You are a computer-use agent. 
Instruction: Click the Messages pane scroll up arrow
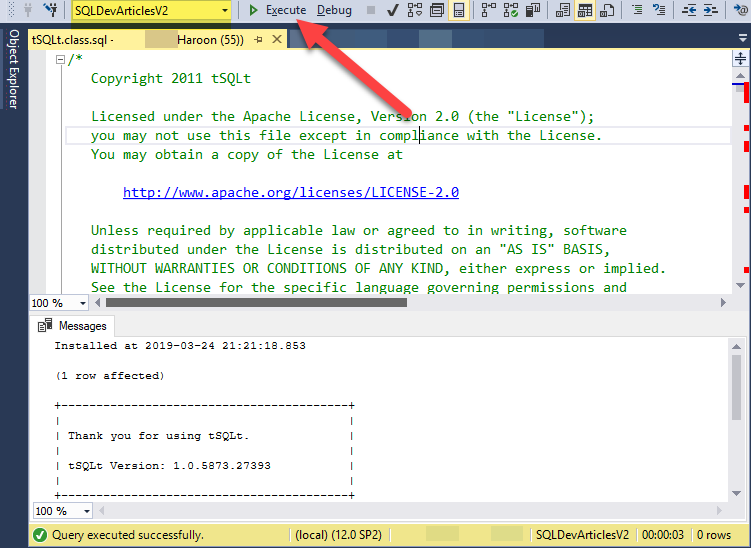point(737,346)
